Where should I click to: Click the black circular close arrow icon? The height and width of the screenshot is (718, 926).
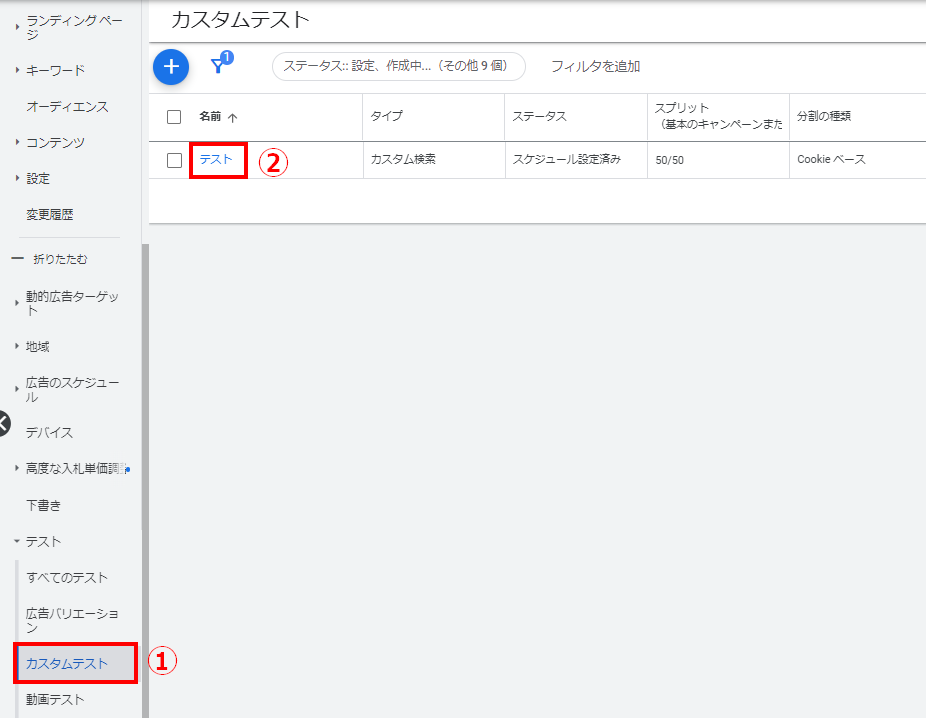[3, 423]
